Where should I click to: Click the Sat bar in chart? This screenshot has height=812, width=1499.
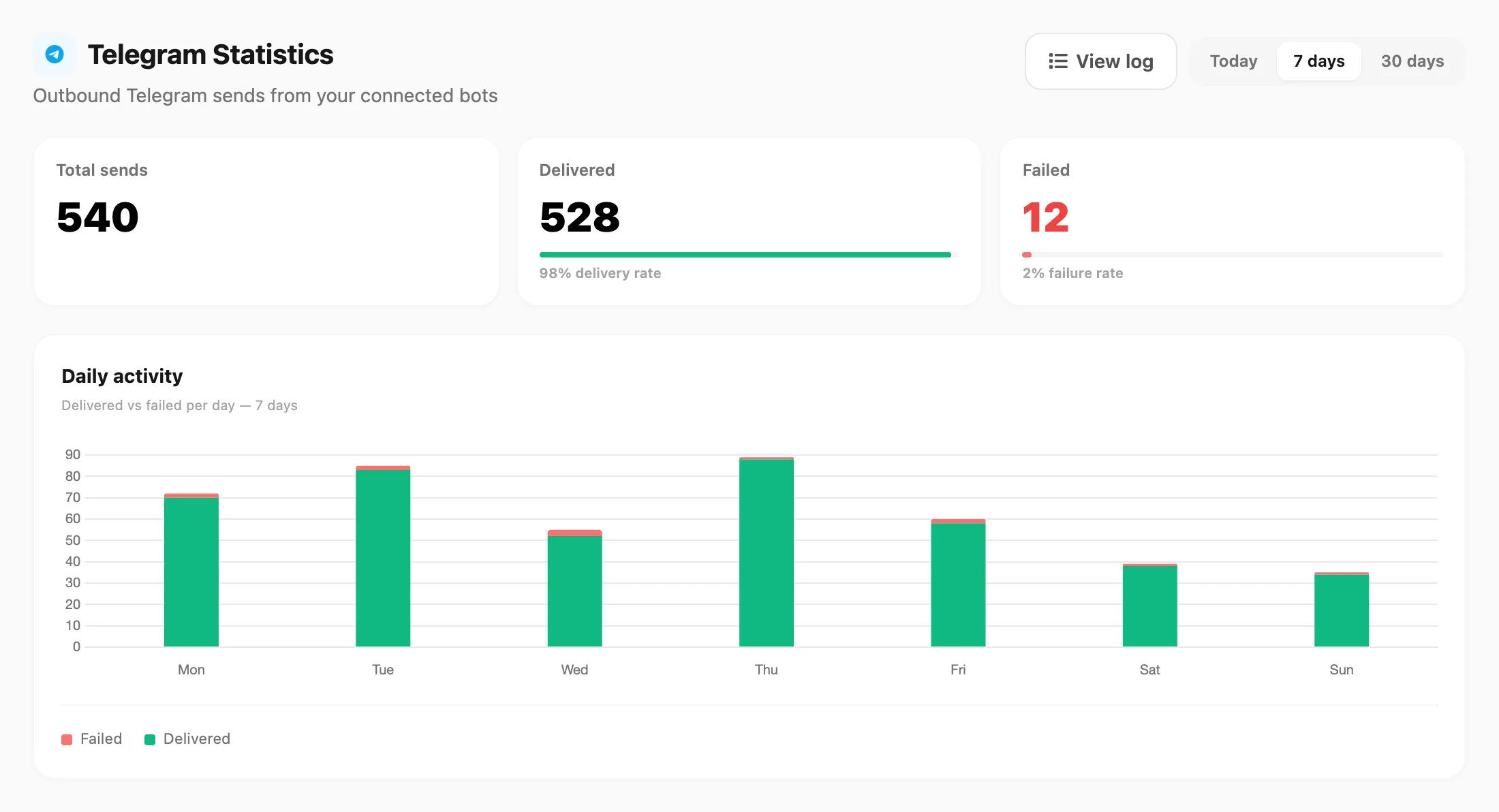pos(1150,605)
